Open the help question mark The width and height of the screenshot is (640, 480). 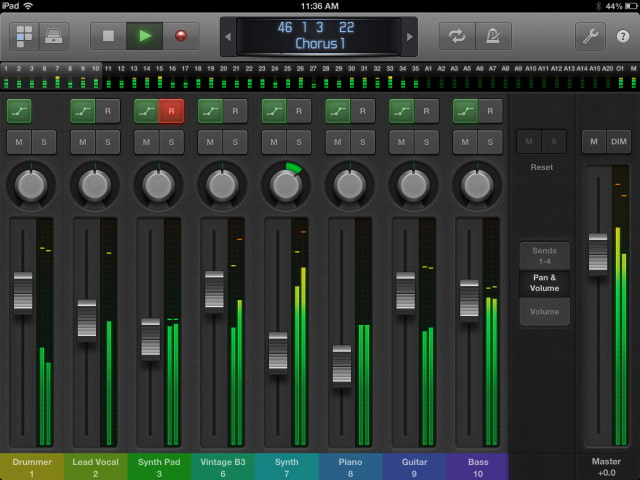(x=623, y=36)
